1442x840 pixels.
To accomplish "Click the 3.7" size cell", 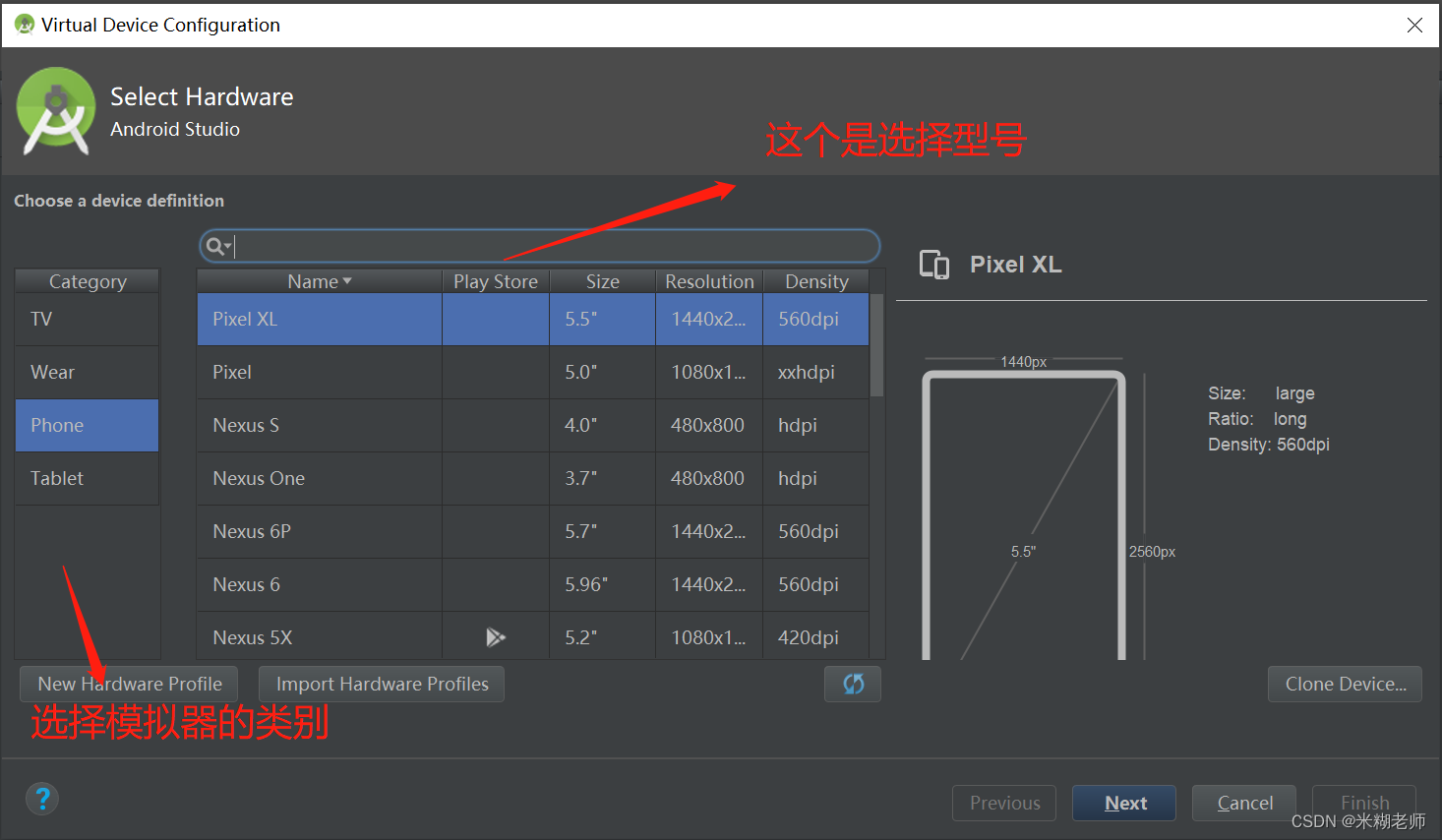I will [x=603, y=478].
